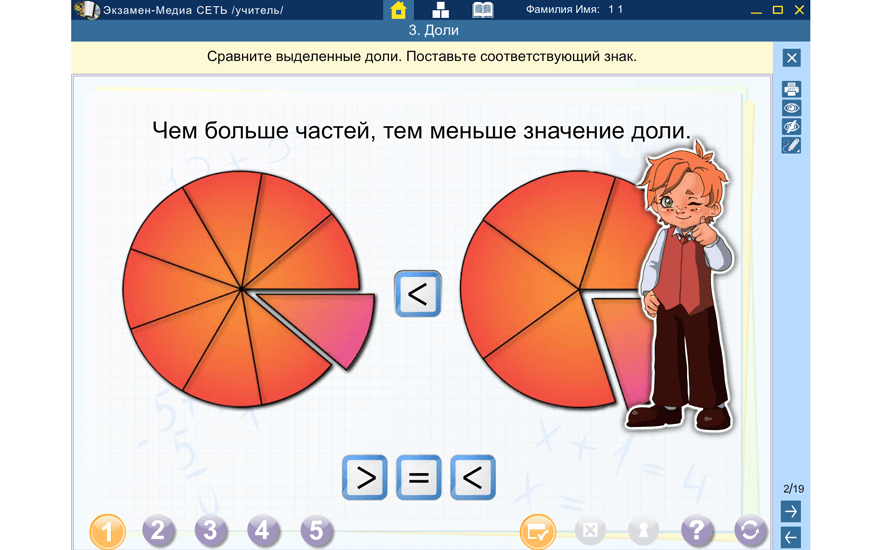Click the grey keyhole hint button
Image resolution: width=880 pixels, height=550 pixels.
(x=643, y=531)
